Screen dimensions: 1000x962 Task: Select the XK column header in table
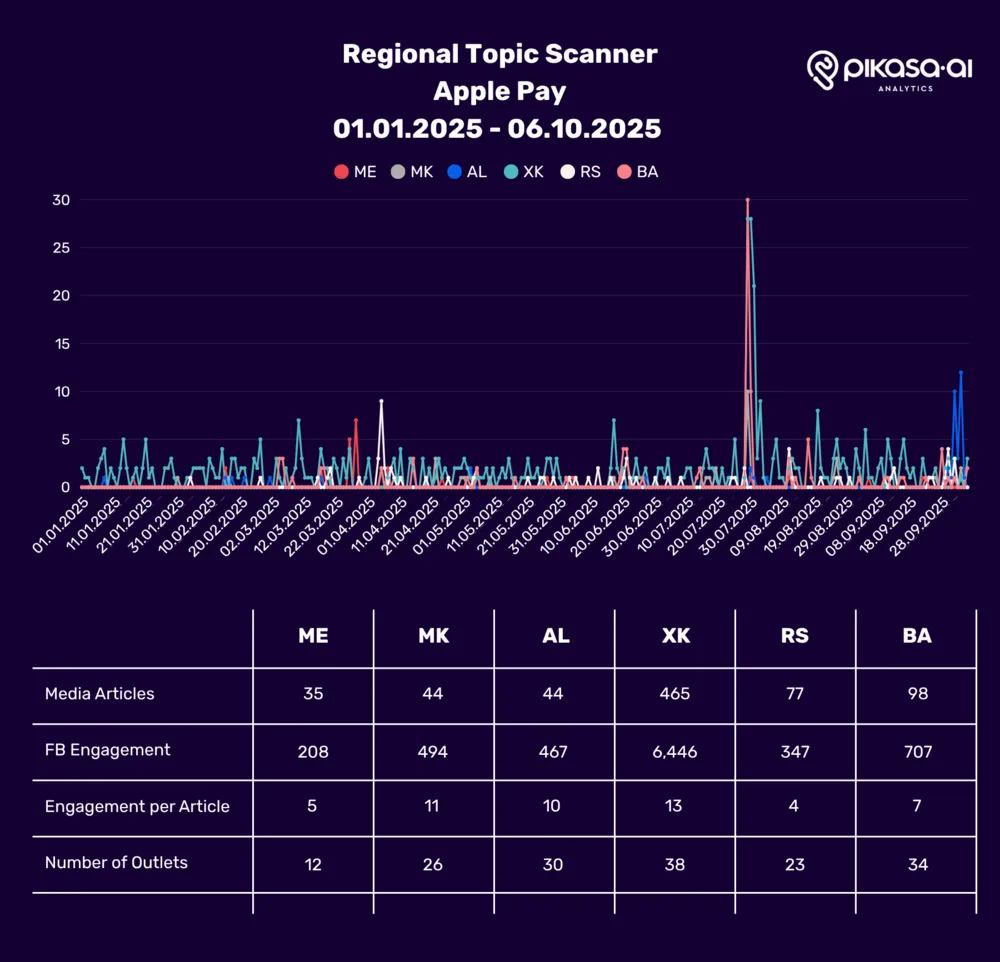pos(675,637)
